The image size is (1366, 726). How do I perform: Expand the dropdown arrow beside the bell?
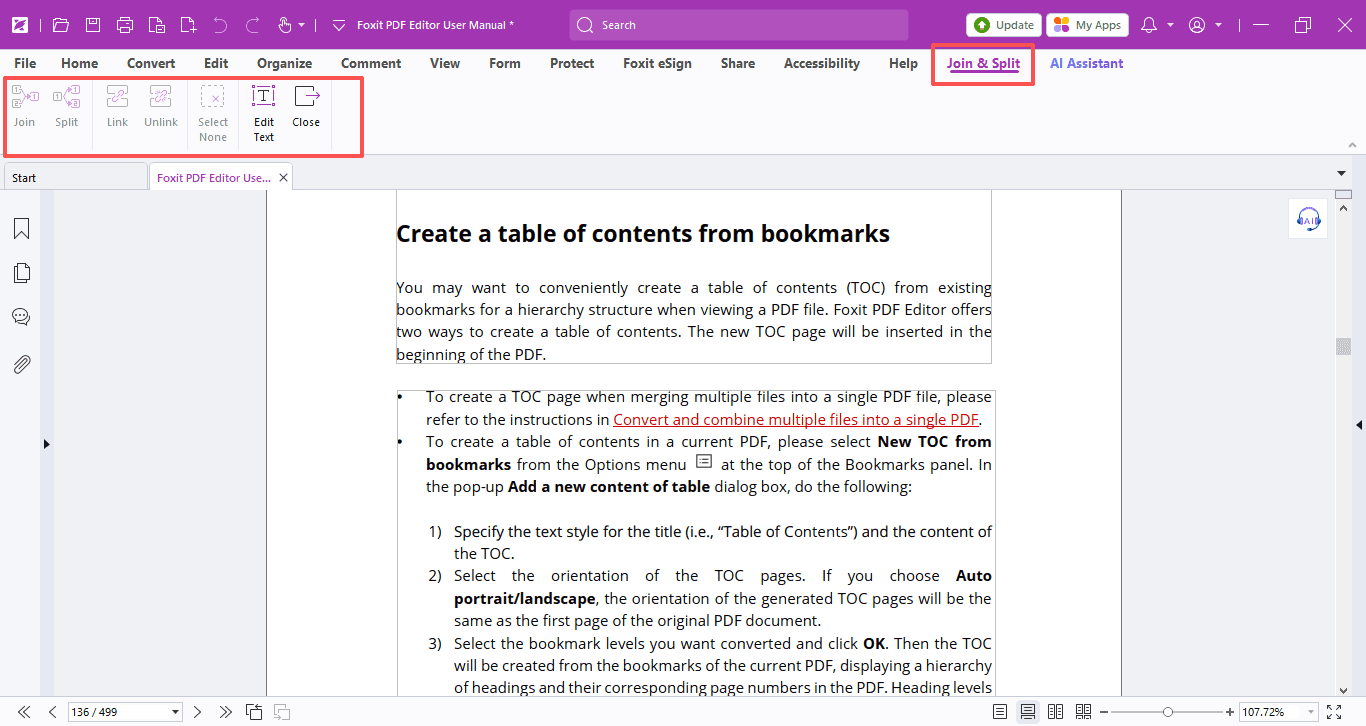coord(1170,25)
